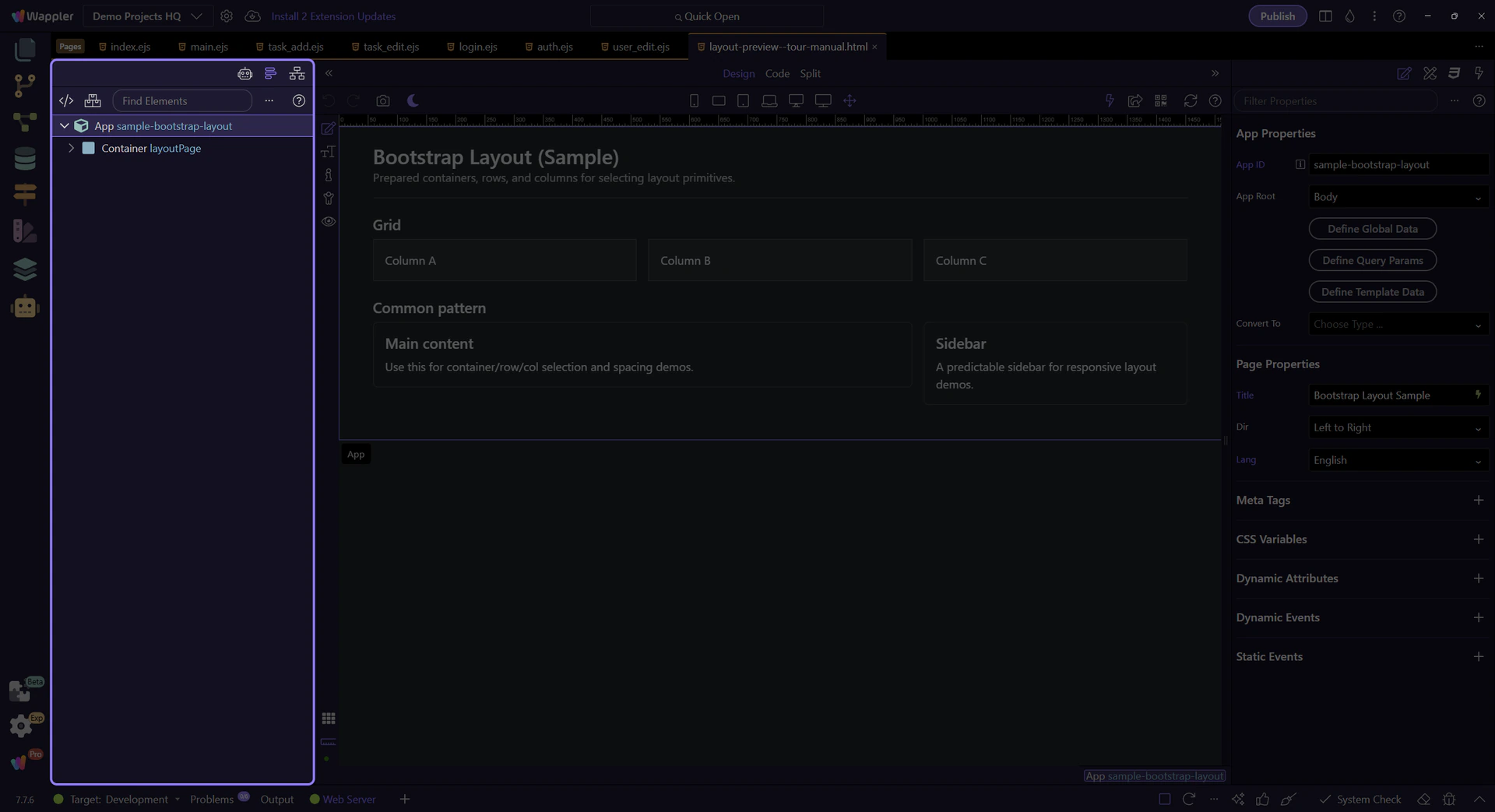Click the AI assistant robot icon in sidebar
1495x812 pixels.
pyautogui.click(x=25, y=307)
